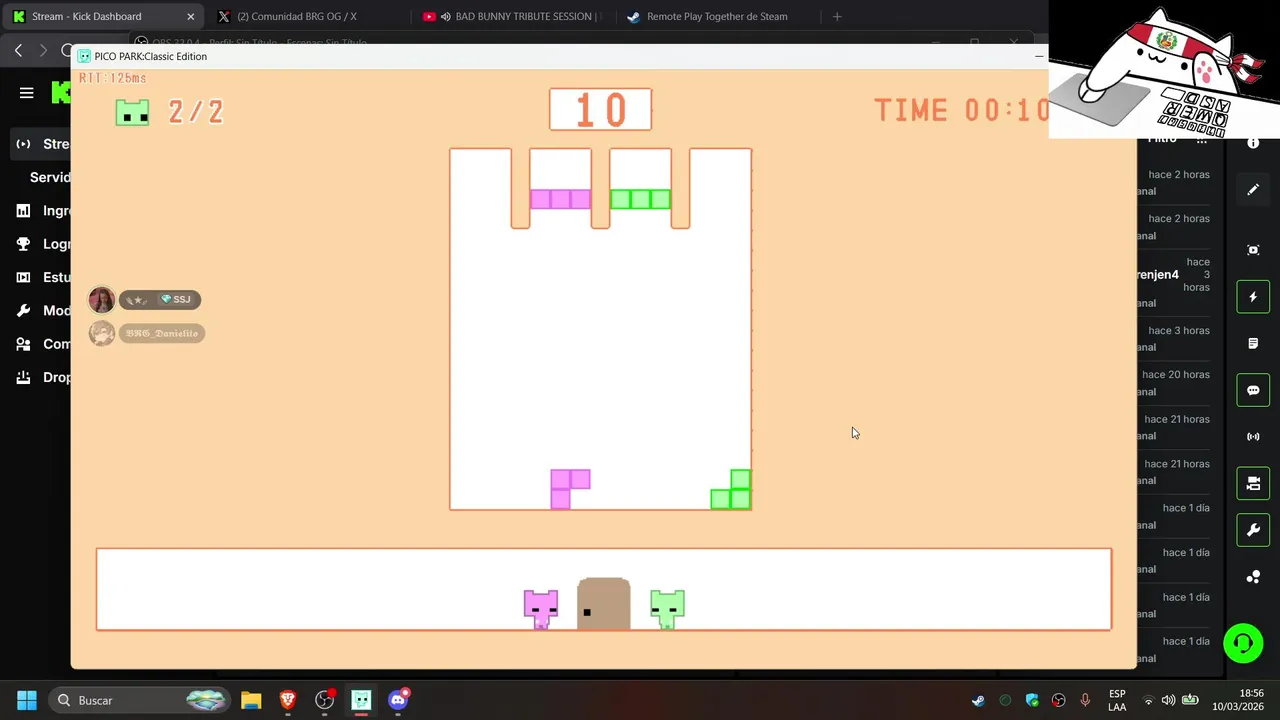The height and width of the screenshot is (720, 1280).
Task: Toggle the wrench moderation tools icon
Action: 1253,530
